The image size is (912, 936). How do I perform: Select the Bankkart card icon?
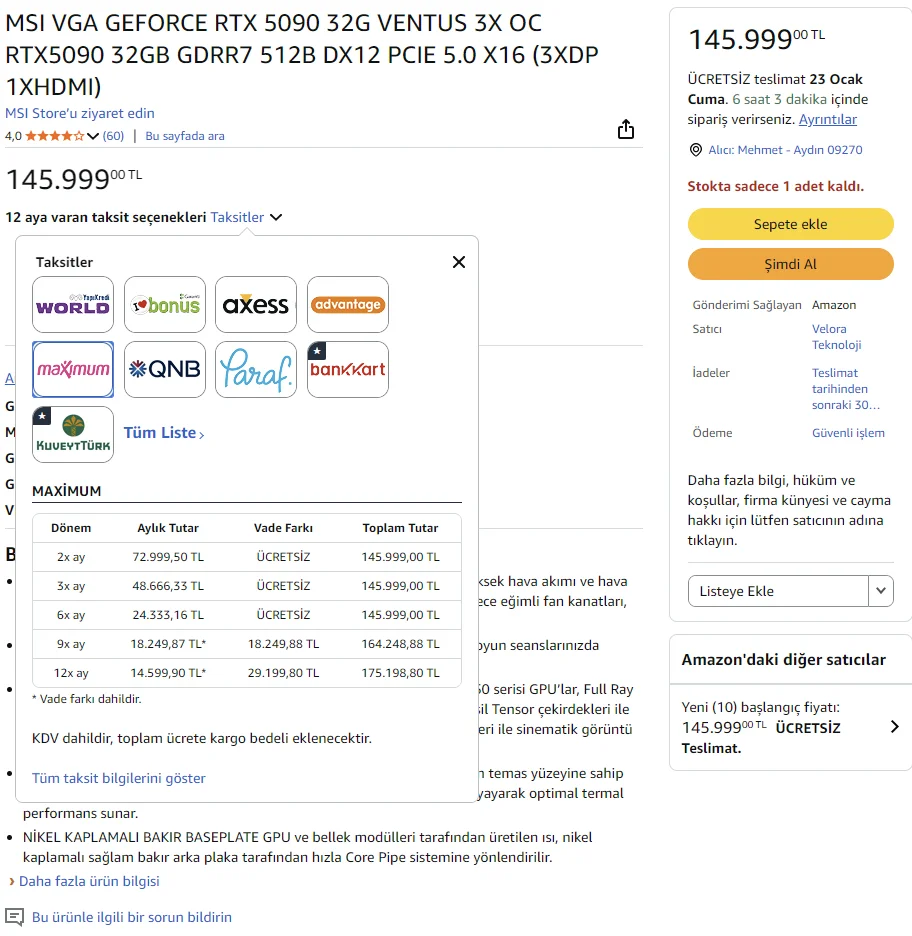pos(347,369)
